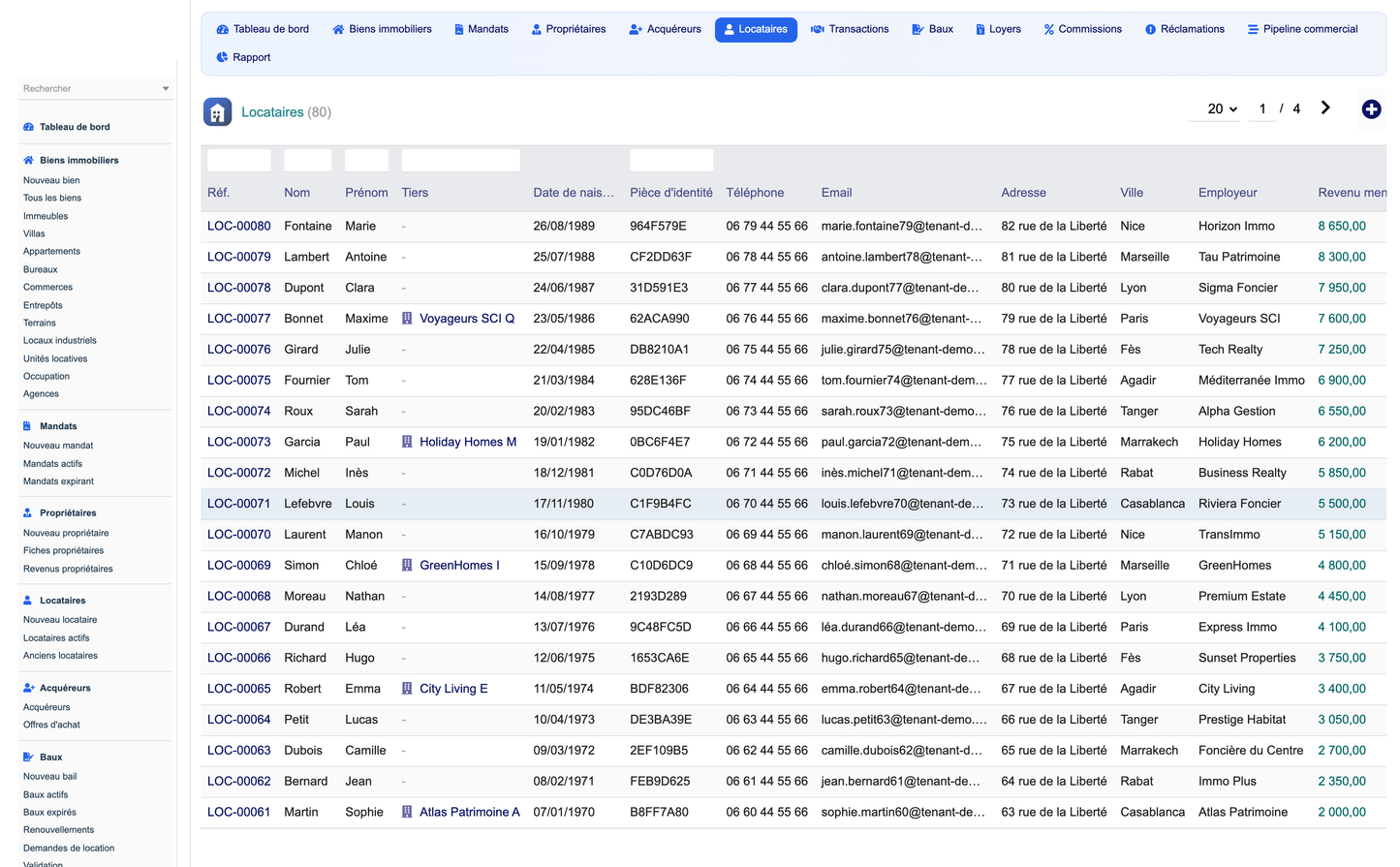Open Offres d'achat in the sidebar
The width and height of the screenshot is (1400, 867).
point(51,725)
